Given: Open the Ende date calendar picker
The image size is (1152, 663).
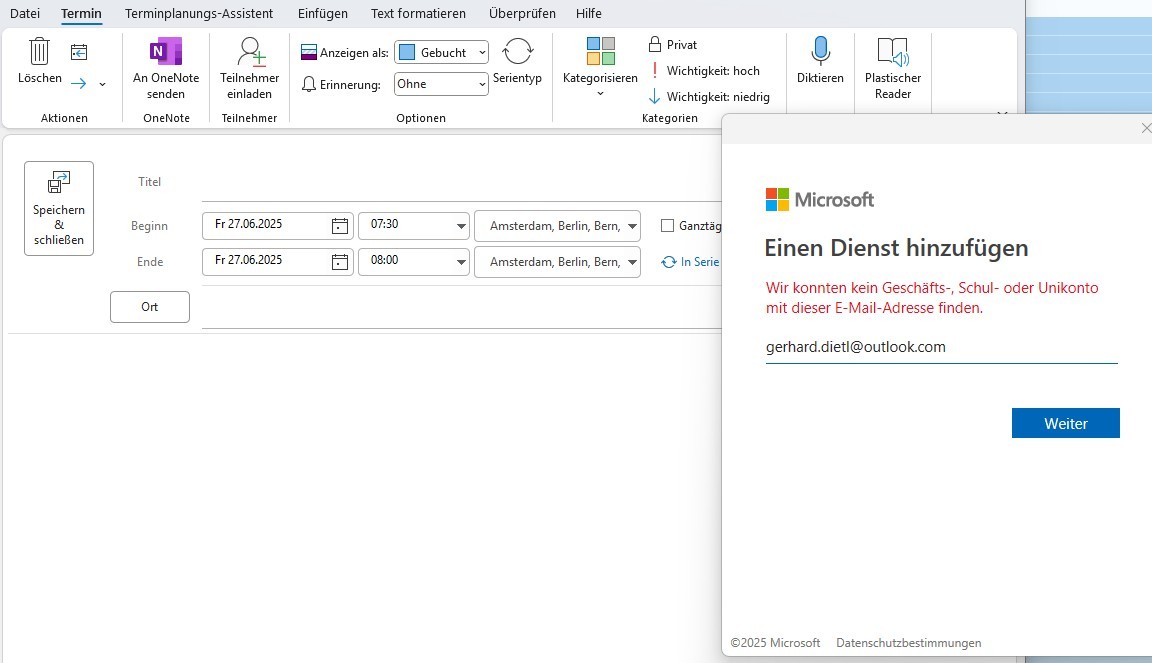Looking at the screenshot, I should click(339, 262).
